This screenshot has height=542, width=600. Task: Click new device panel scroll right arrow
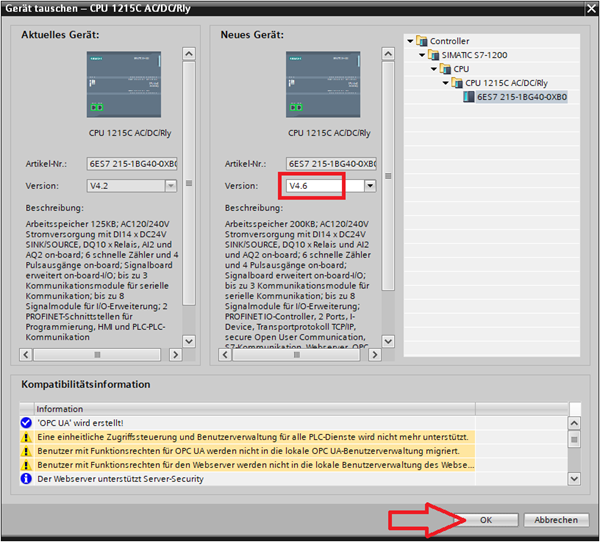(x=375, y=354)
